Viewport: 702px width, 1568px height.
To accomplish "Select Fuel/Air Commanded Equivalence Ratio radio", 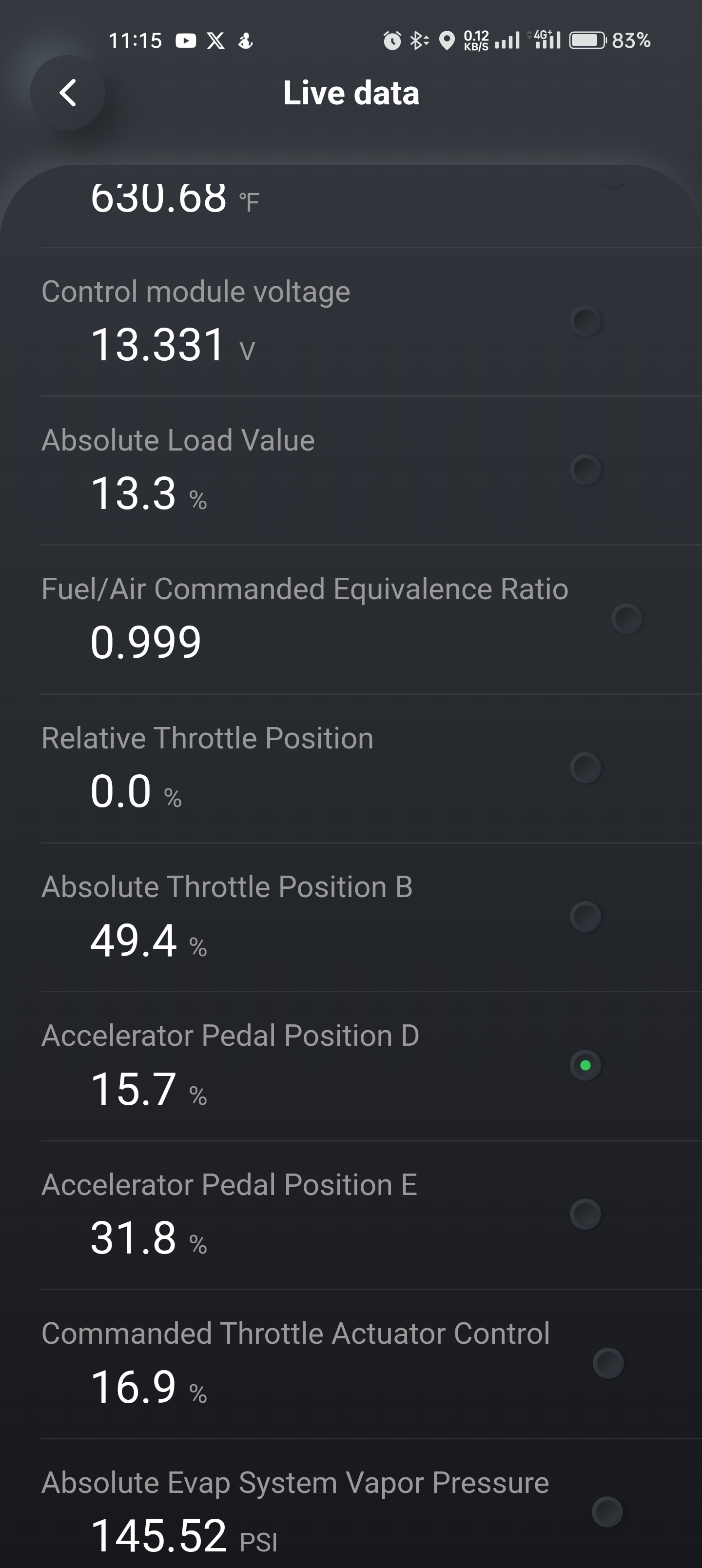I will click(626, 619).
